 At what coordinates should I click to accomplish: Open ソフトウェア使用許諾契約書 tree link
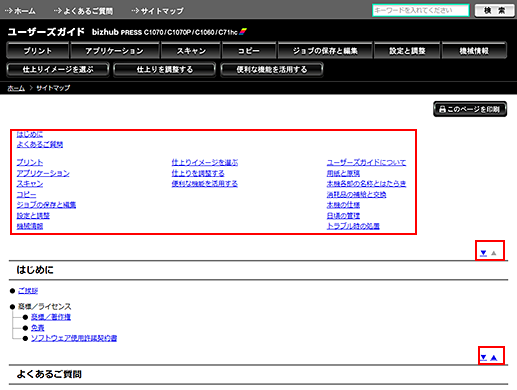coord(74,338)
